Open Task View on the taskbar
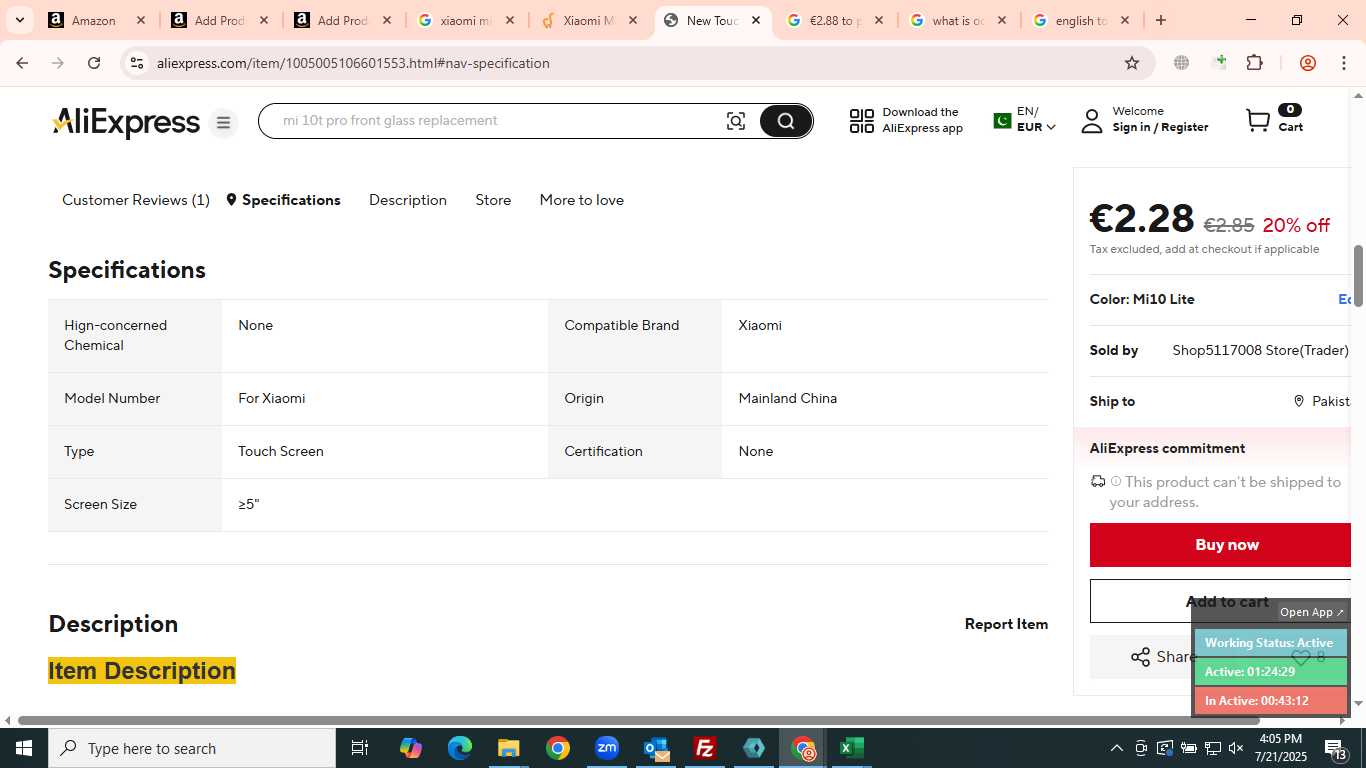 pos(360,748)
